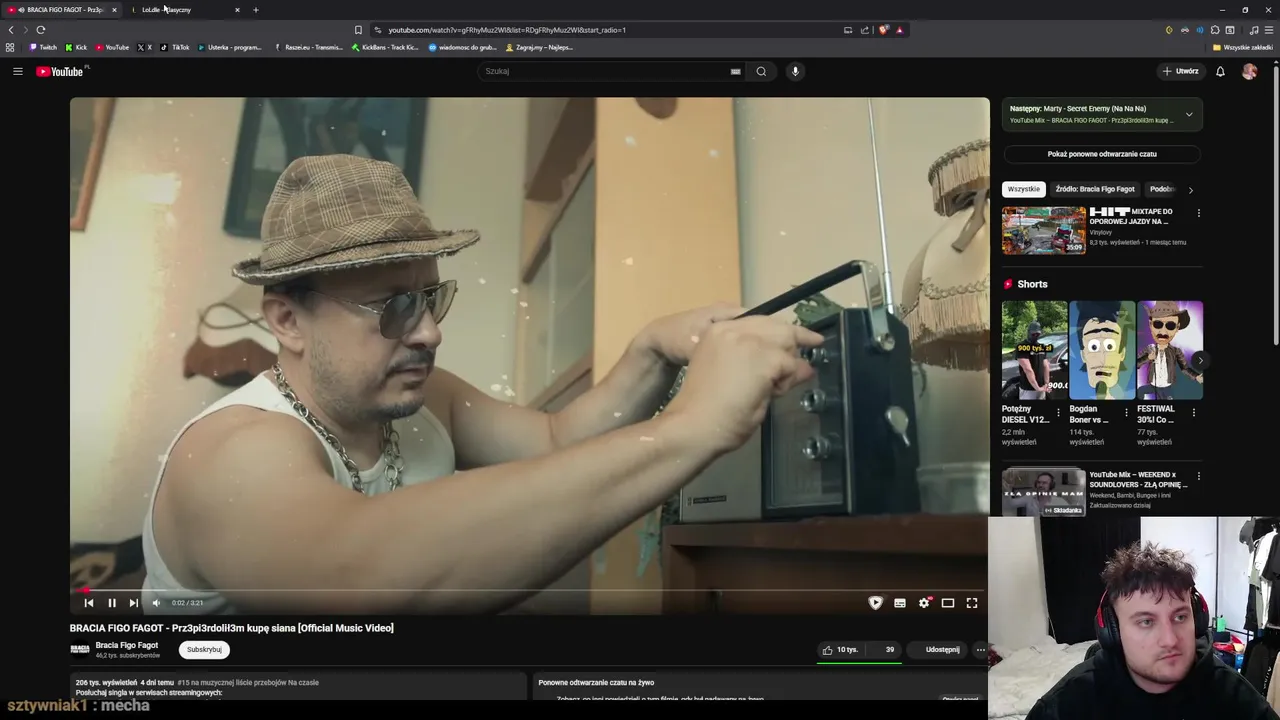
Task: Open options for MIXTAPE DO ODPOROWEJ JAZDY video
Action: (x=1198, y=213)
